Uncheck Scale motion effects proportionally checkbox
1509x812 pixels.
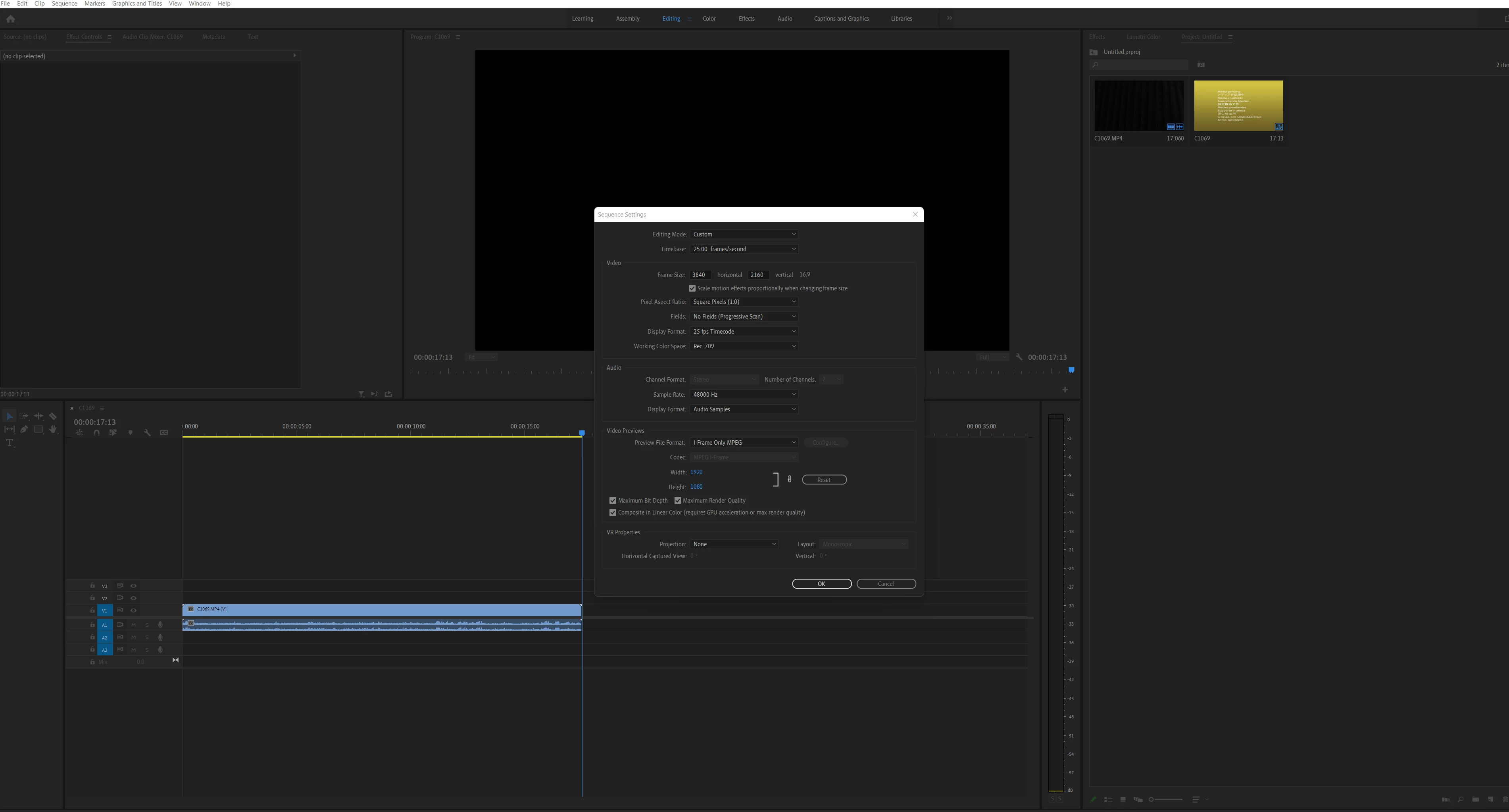click(x=692, y=289)
